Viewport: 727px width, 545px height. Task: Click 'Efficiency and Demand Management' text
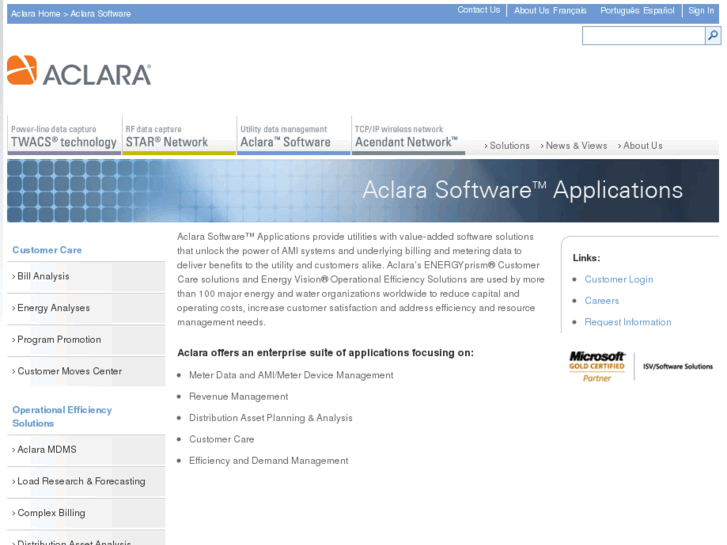[x=268, y=461]
